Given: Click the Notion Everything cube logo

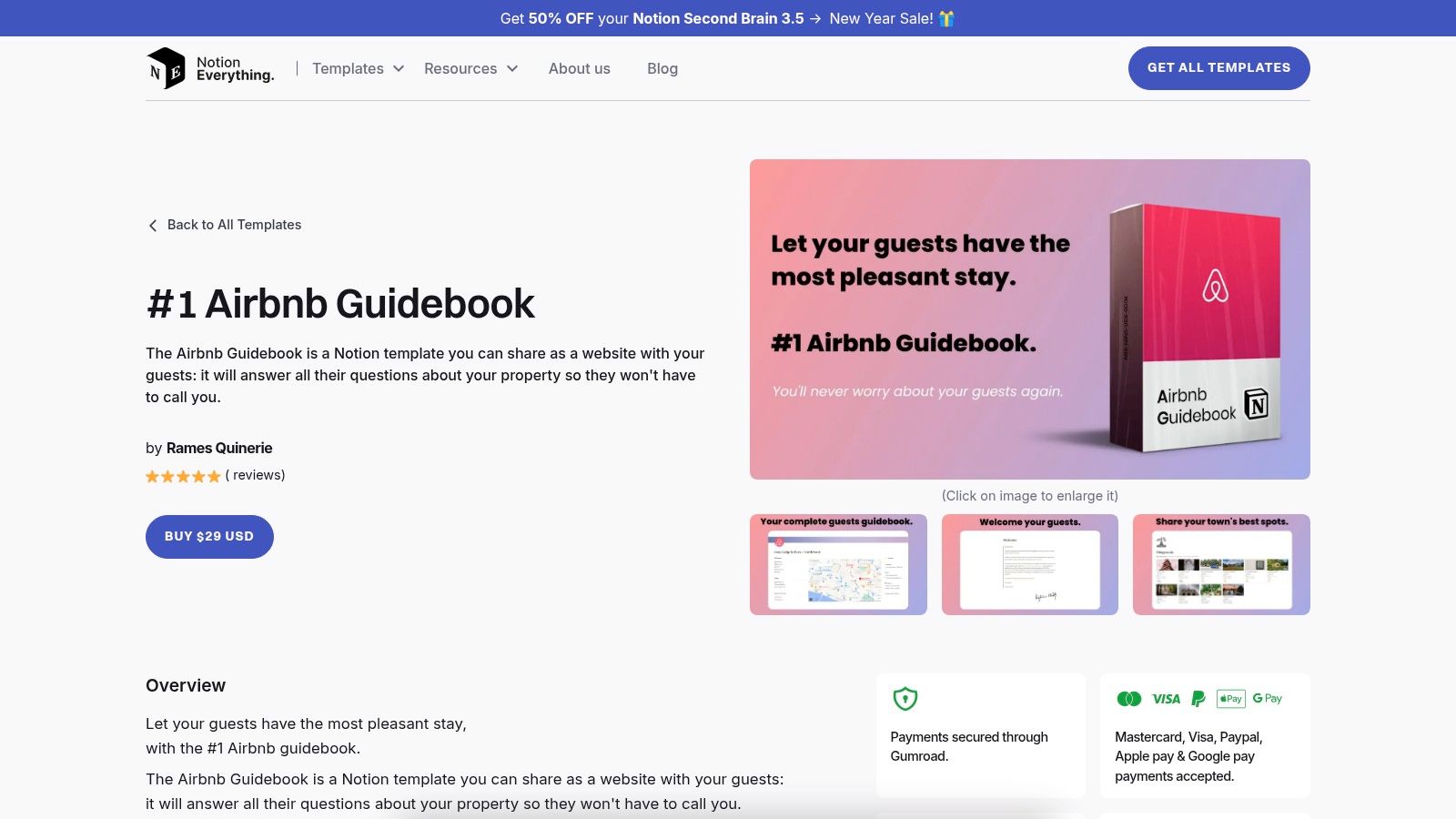Looking at the screenshot, I should pyautogui.click(x=166, y=68).
